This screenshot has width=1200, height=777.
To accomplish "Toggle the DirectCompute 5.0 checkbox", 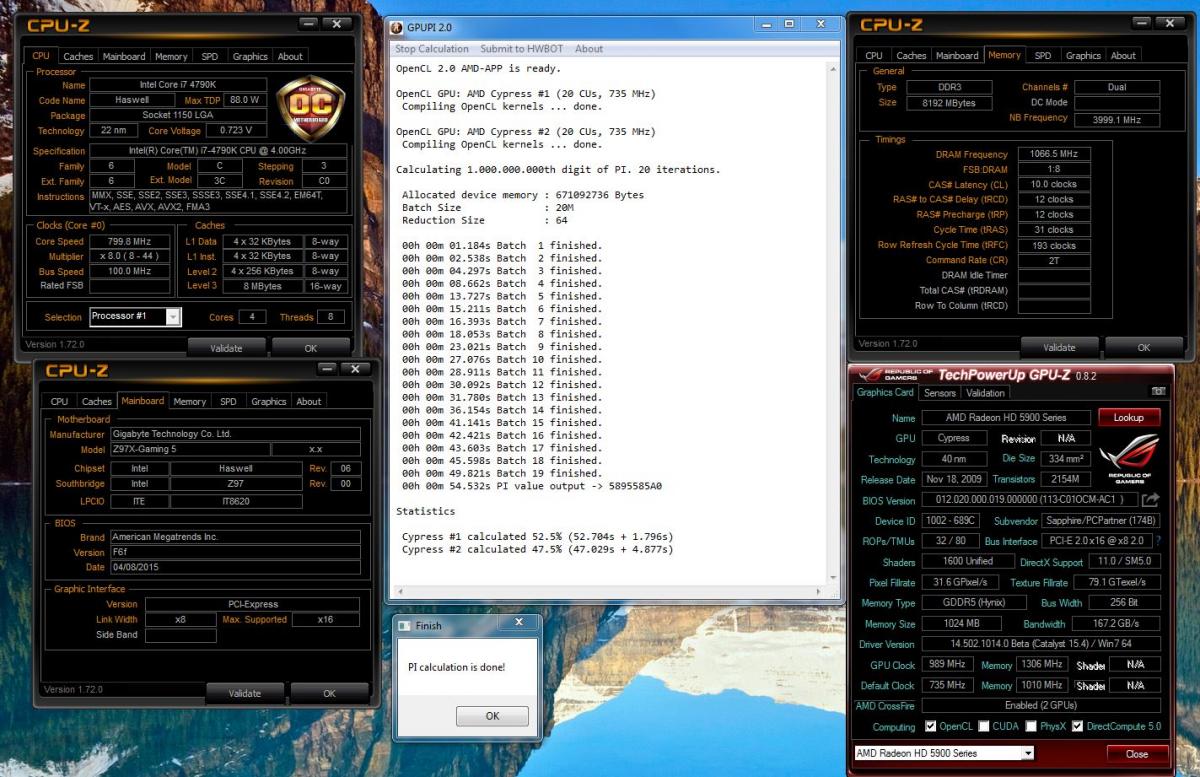I will 1078,727.
